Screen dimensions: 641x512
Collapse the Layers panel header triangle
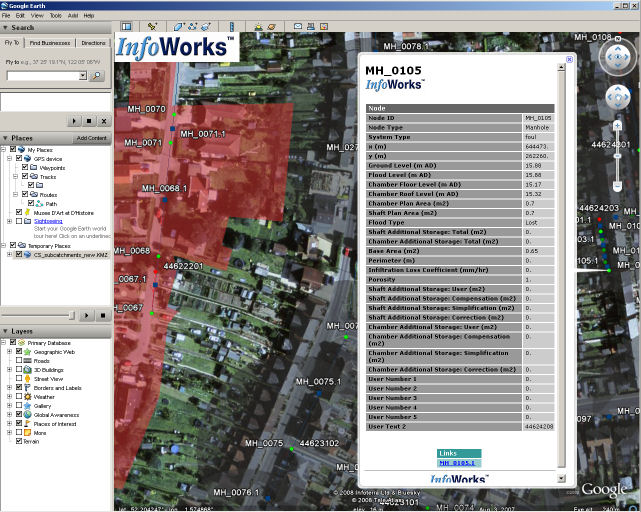pyautogui.click(x=5, y=331)
